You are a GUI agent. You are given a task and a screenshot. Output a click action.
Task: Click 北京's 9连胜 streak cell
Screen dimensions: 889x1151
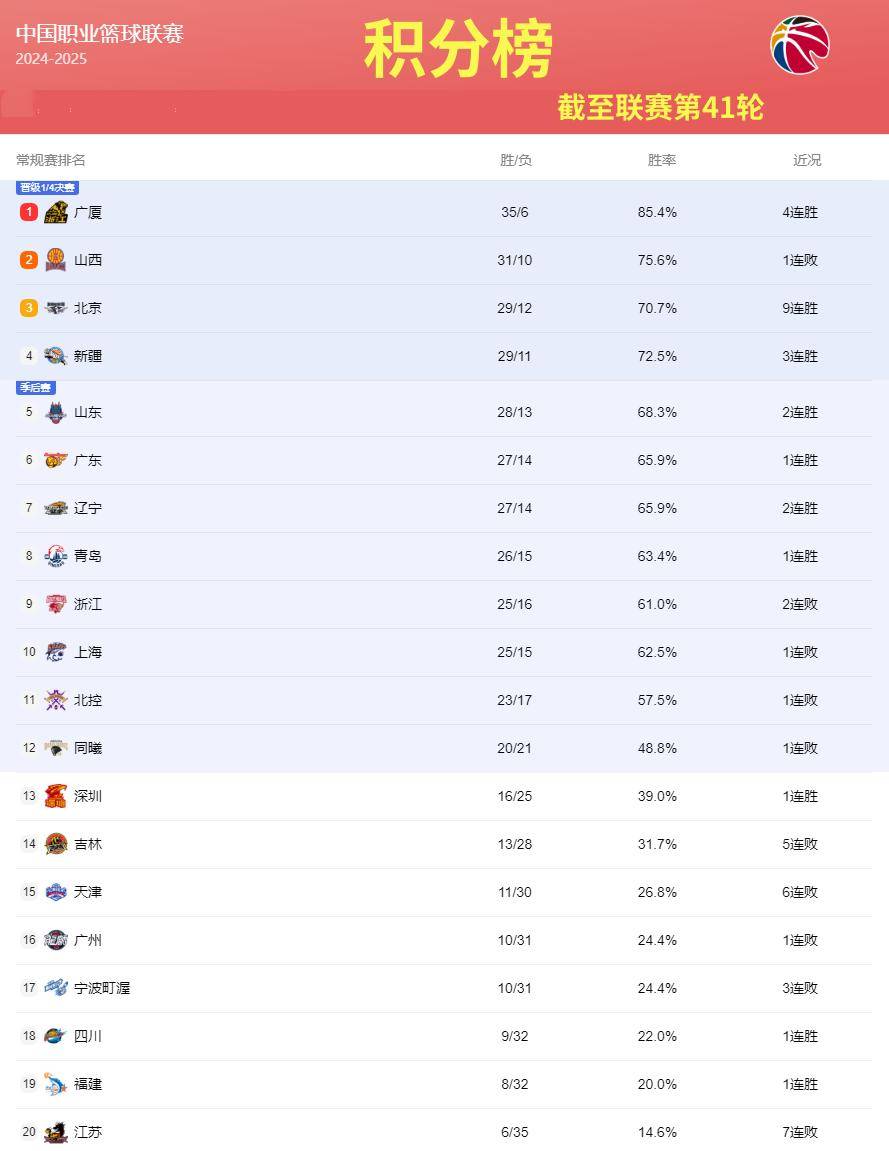tap(800, 308)
